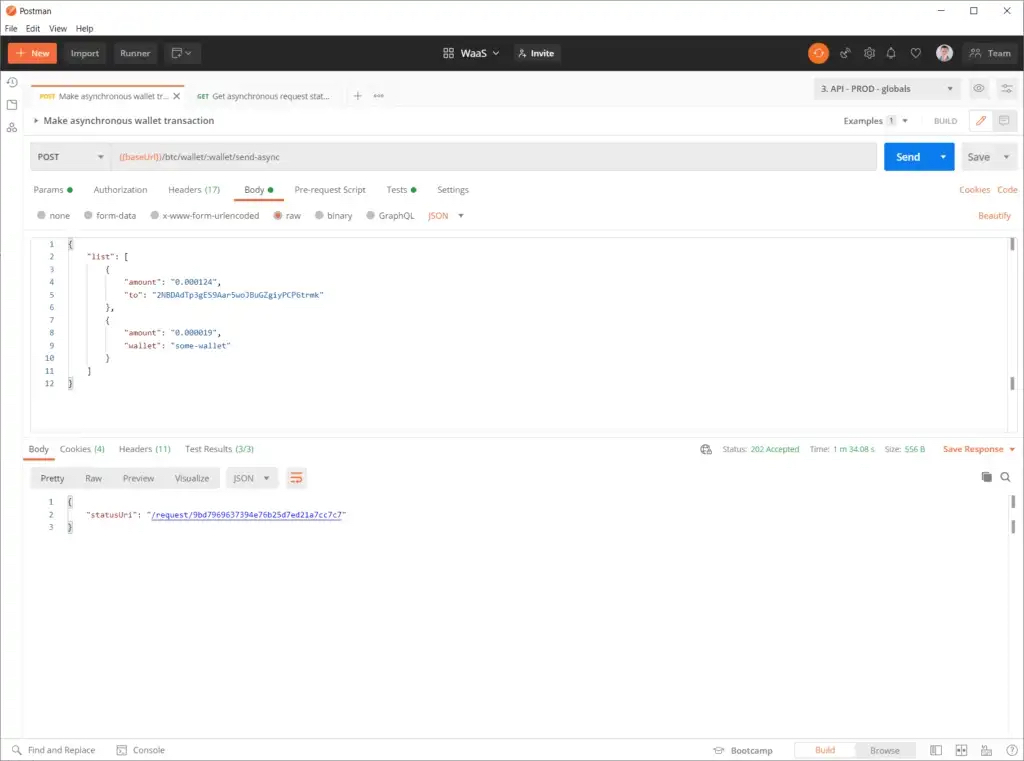Open response JSON format dropdown
The height and width of the screenshot is (761, 1024).
pyautogui.click(x=251, y=478)
